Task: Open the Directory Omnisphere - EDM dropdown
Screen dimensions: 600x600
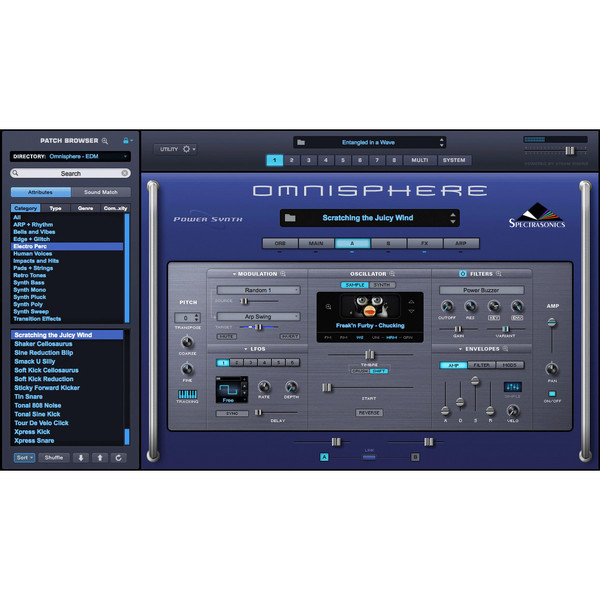Action: [70, 157]
